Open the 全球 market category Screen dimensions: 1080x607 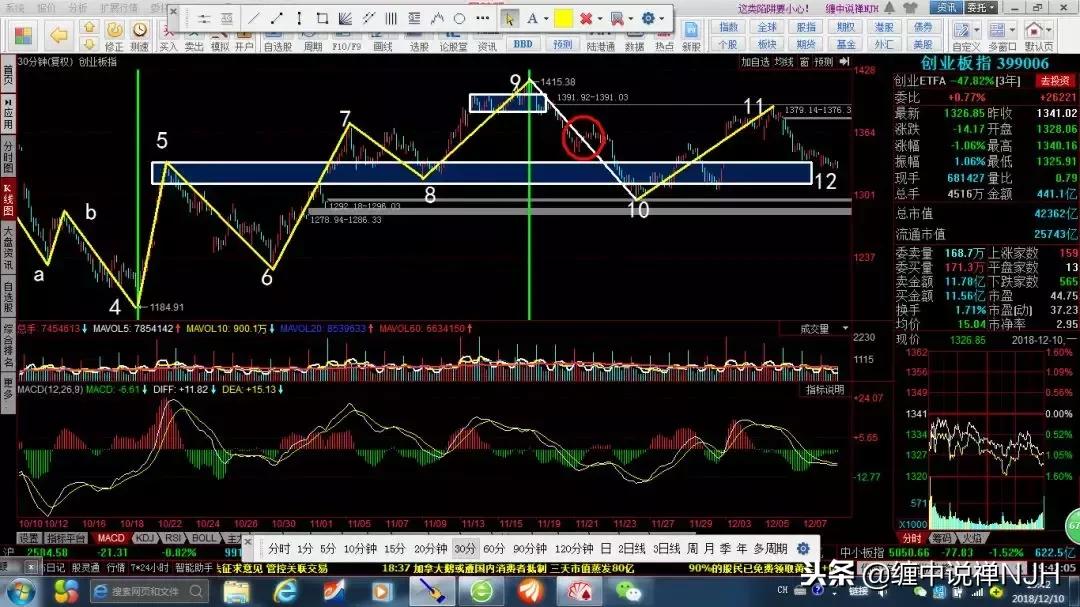pos(767,27)
